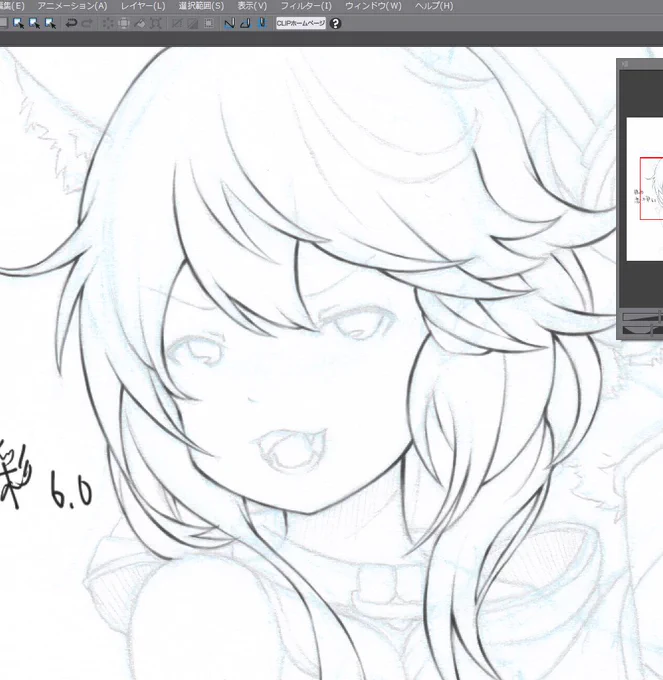Click the Navigator panel preview thumbnail
Image resolution: width=663 pixels, height=680 pixels.
tap(645, 189)
